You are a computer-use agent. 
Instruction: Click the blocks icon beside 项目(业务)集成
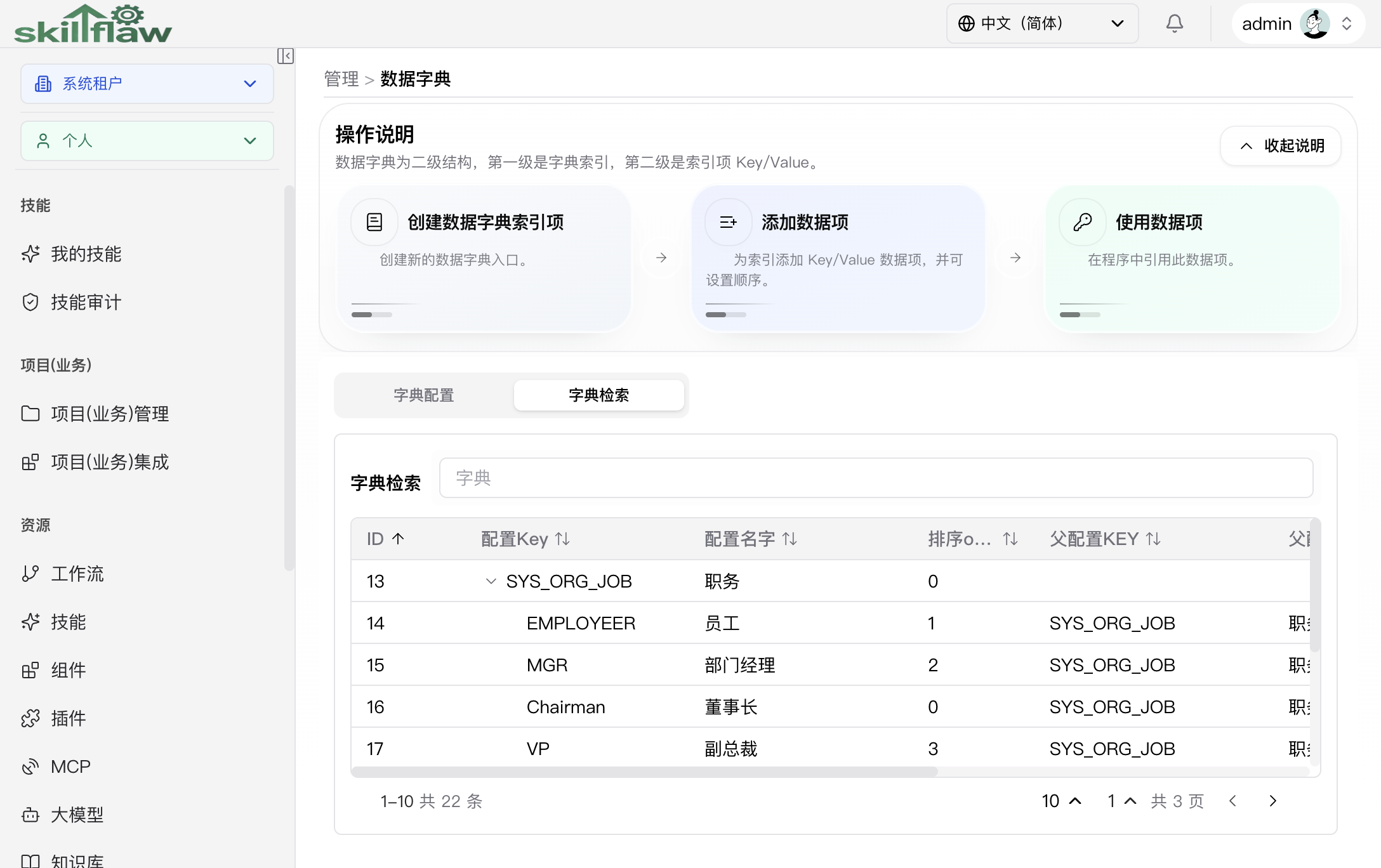click(x=30, y=462)
